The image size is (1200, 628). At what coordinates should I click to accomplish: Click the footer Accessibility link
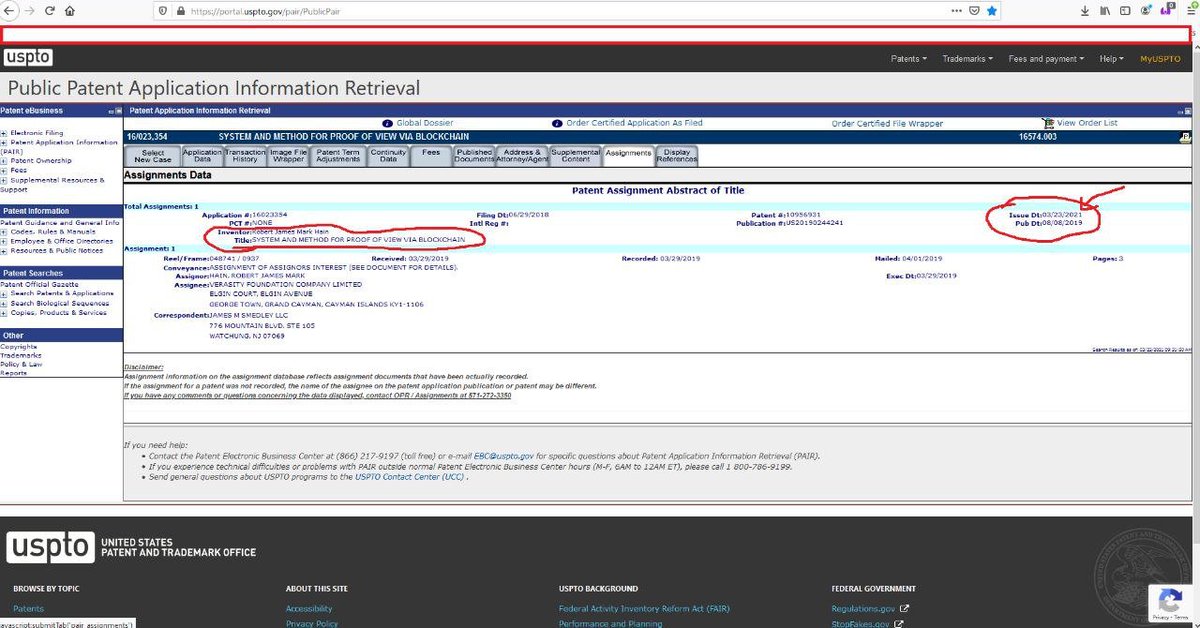[x=309, y=608]
